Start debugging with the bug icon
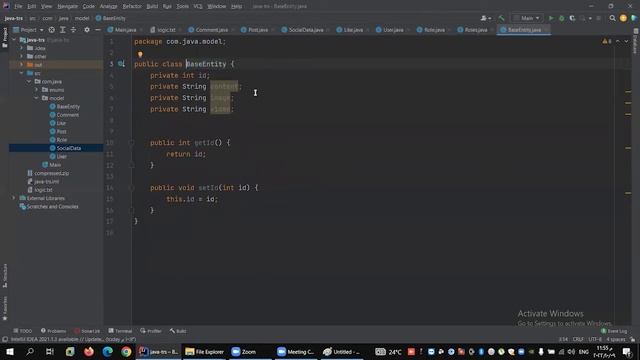640x360 pixels. [562, 18]
